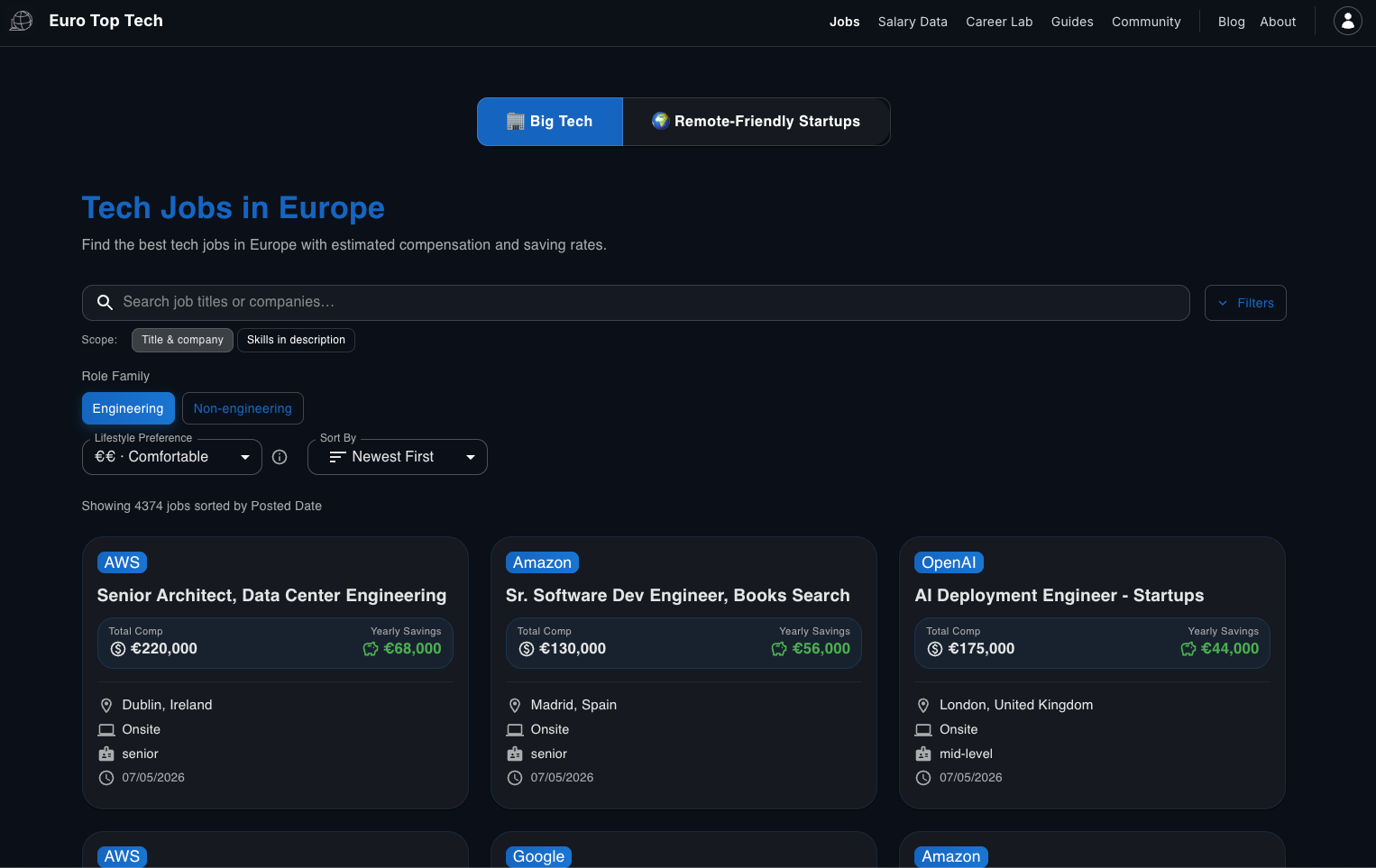Open the Salary Data menu item
The height and width of the screenshot is (868, 1376).
coord(913,22)
